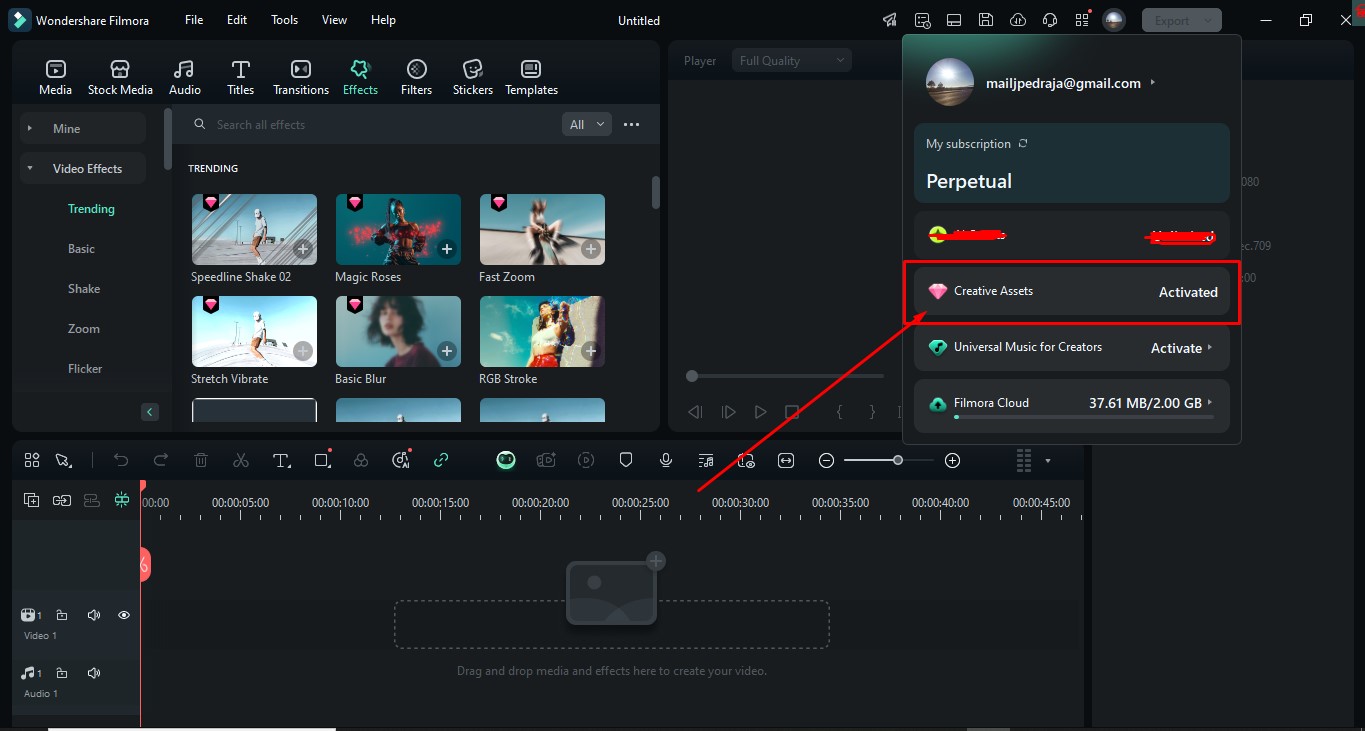
Task: Open the Filmora Cloud storage entry
Action: (x=1071, y=404)
